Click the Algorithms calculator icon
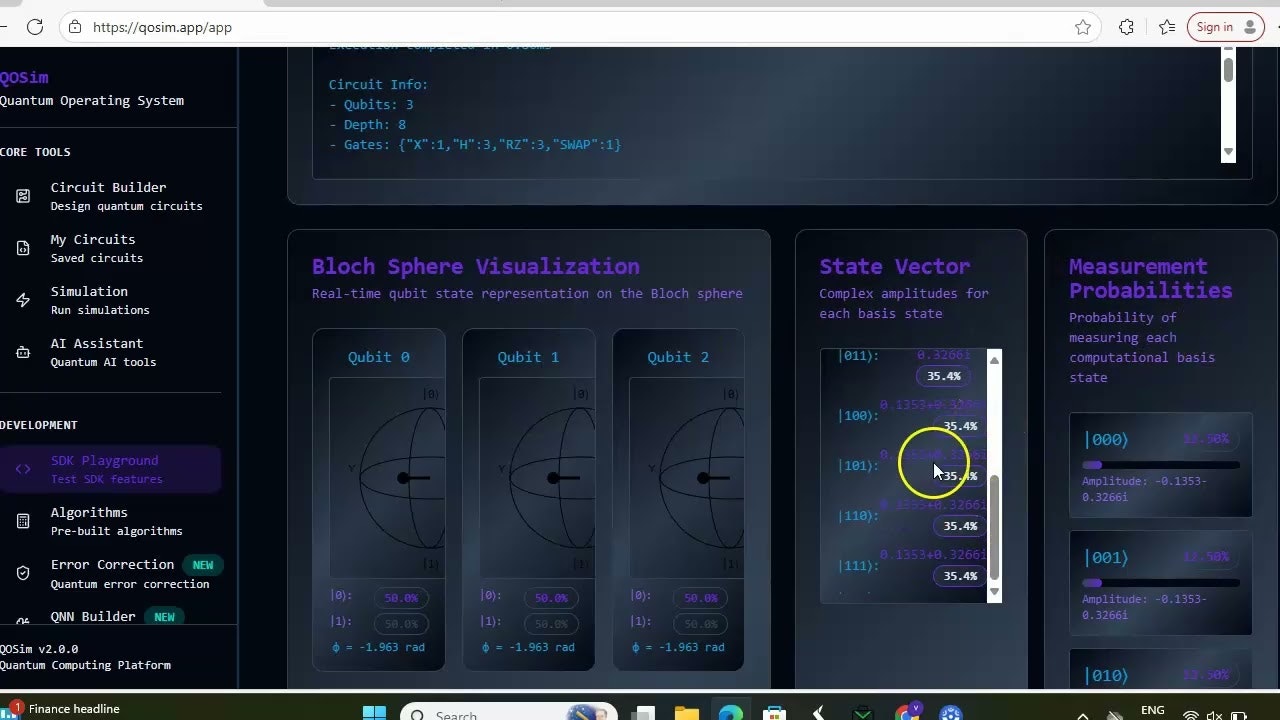Screen dimensions: 1280x720 click(x=23, y=521)
